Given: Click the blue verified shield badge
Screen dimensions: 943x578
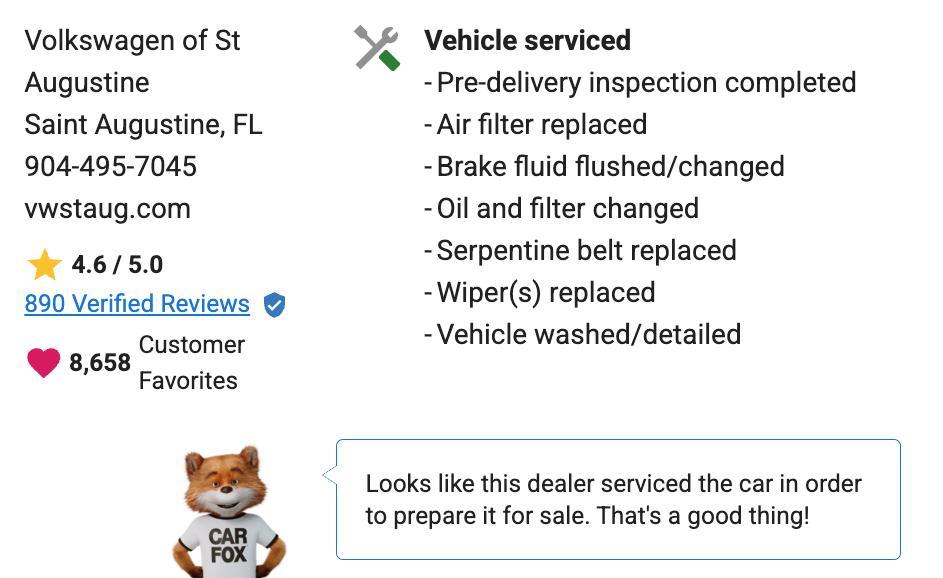Looking at the screenshot, I should 274,305.
